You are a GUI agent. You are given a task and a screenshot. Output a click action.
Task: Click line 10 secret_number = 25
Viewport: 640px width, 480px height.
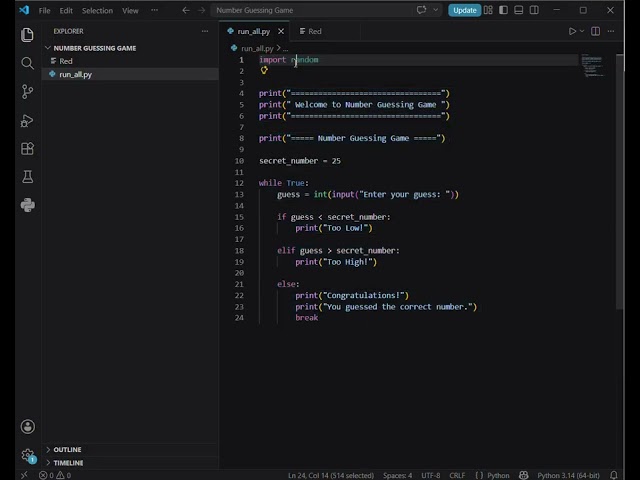point(300,161)
